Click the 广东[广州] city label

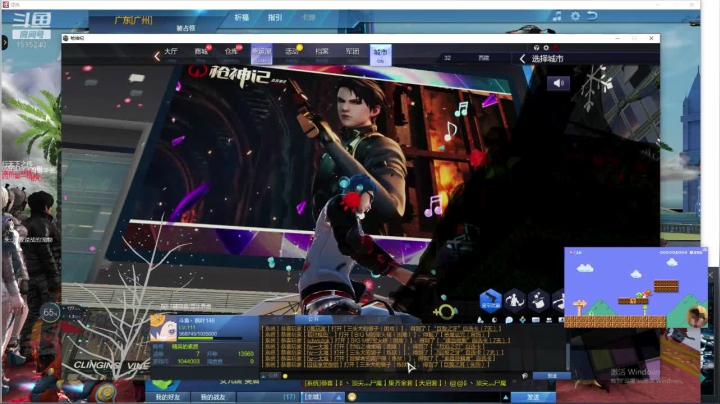(x=133, y=21)
